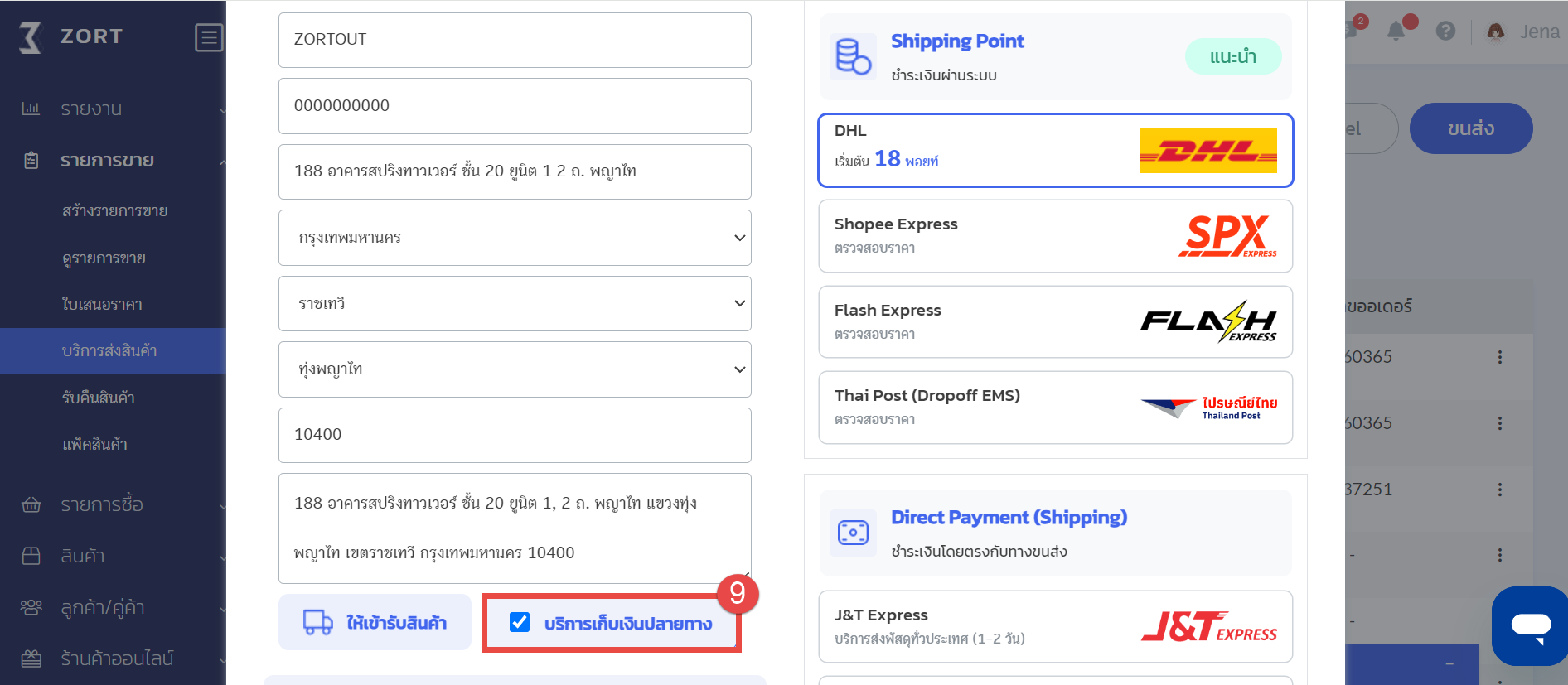The height and width of the screenshot is (685, 1568).
Task: Open the help question mark icon
Action: coord(1445,31)
